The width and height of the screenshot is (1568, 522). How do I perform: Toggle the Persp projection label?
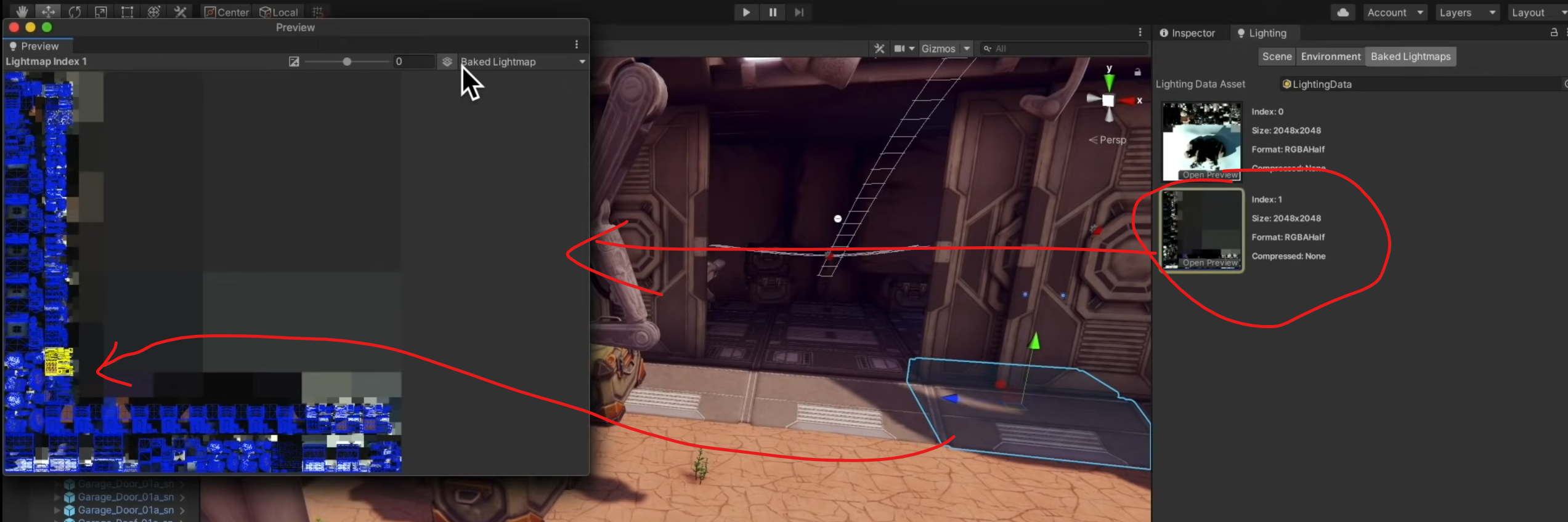click(1108, 140)
